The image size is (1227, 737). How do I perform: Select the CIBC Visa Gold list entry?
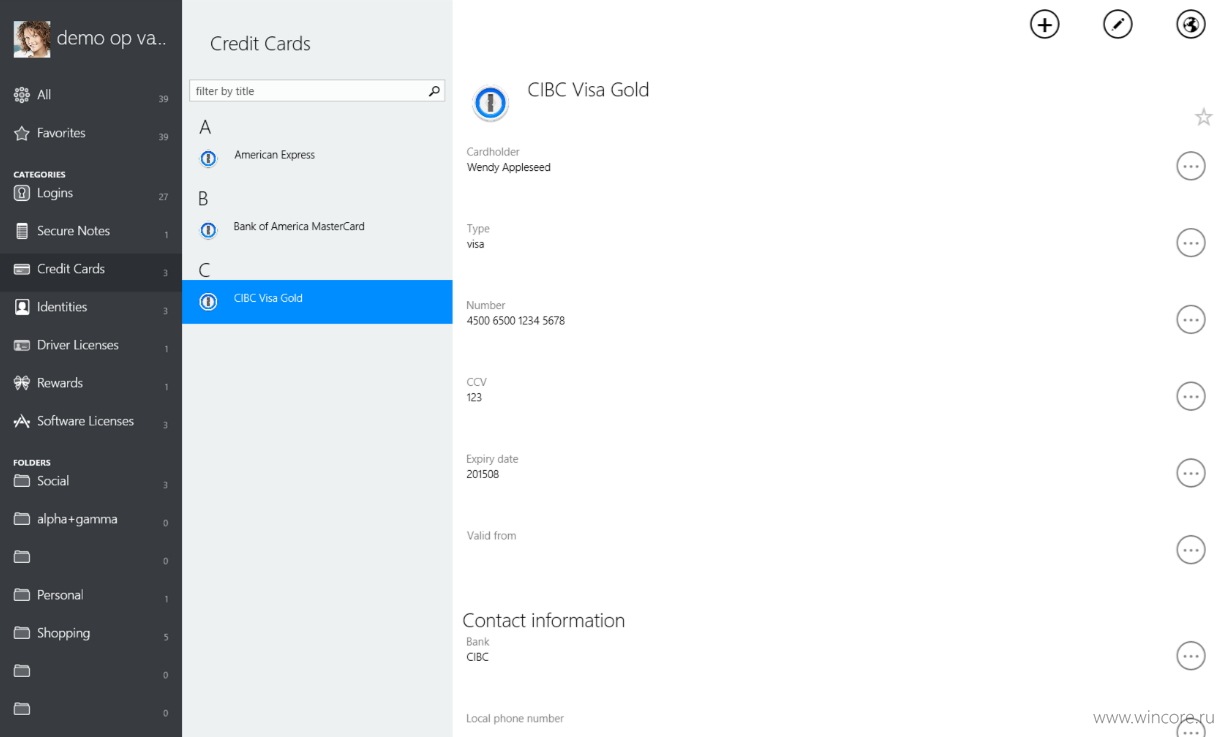coord(317,301)
